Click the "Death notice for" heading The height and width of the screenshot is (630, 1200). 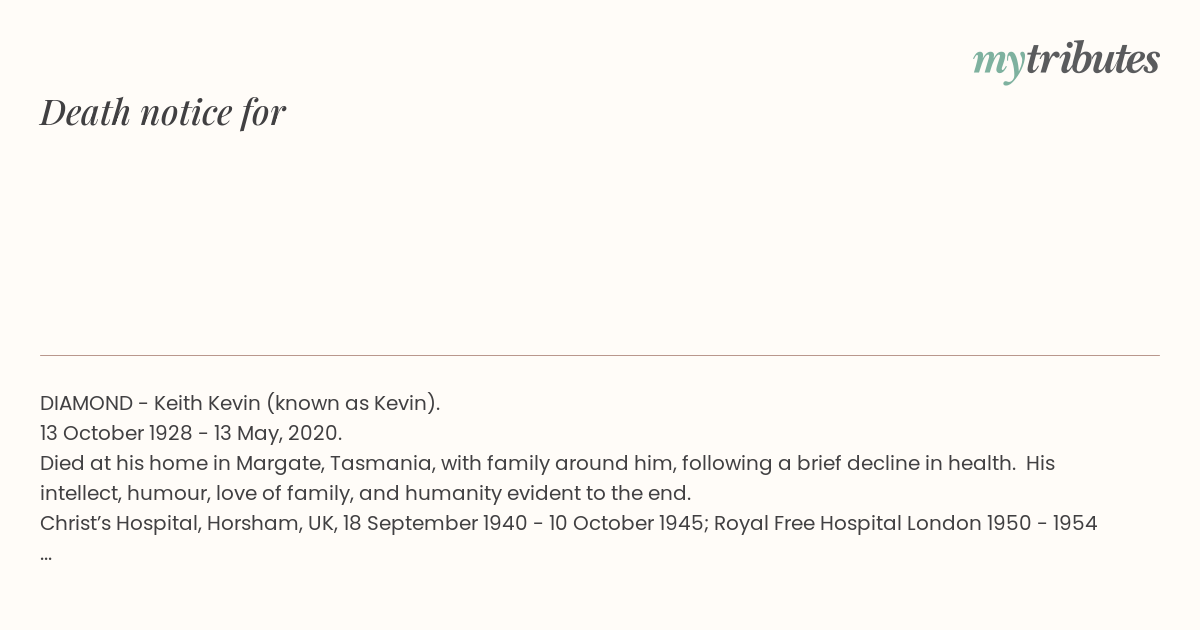pyautogui.click(x=163, y=112)
